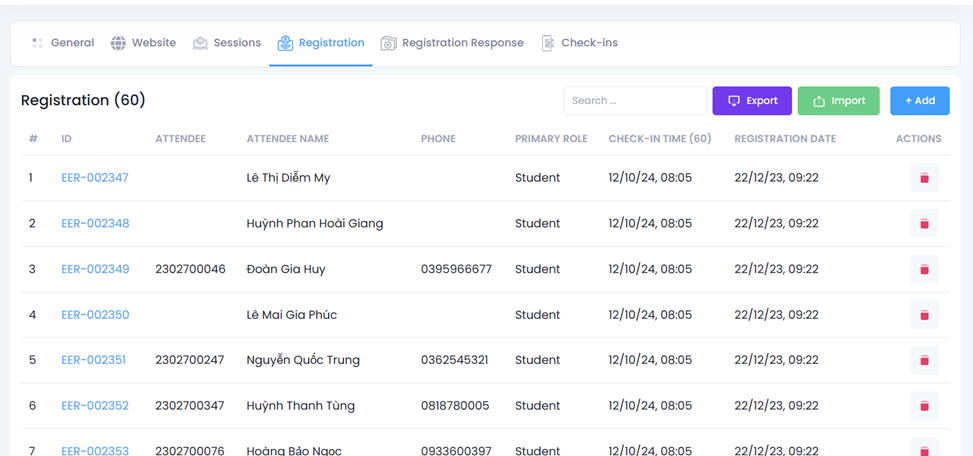Switch to the Website tab
973x456 pixels.
coord(143,43)
